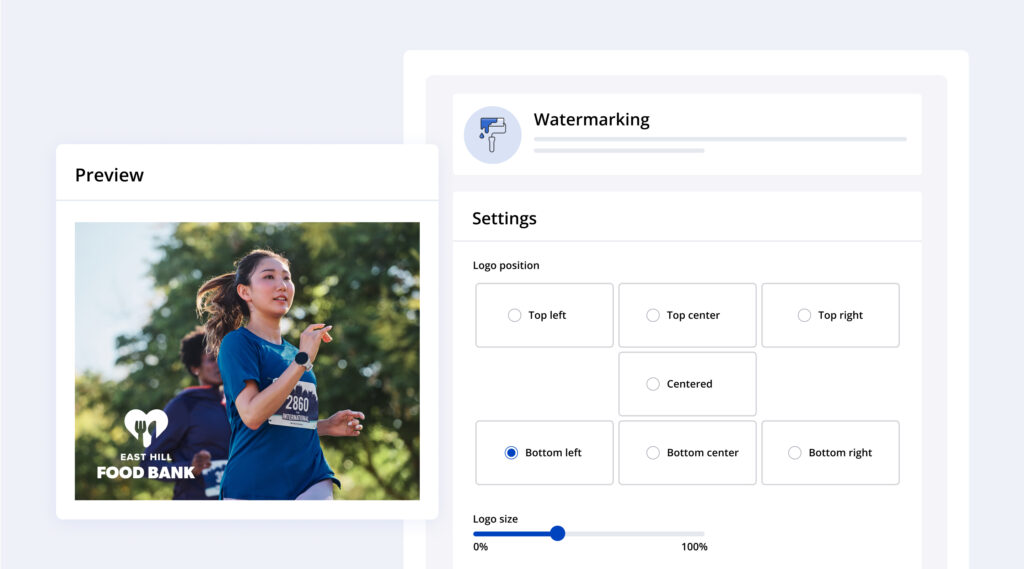Click the Preview panel heading
The width and height of the screenshot is (1024, 569).
click(x=109, y=175)
